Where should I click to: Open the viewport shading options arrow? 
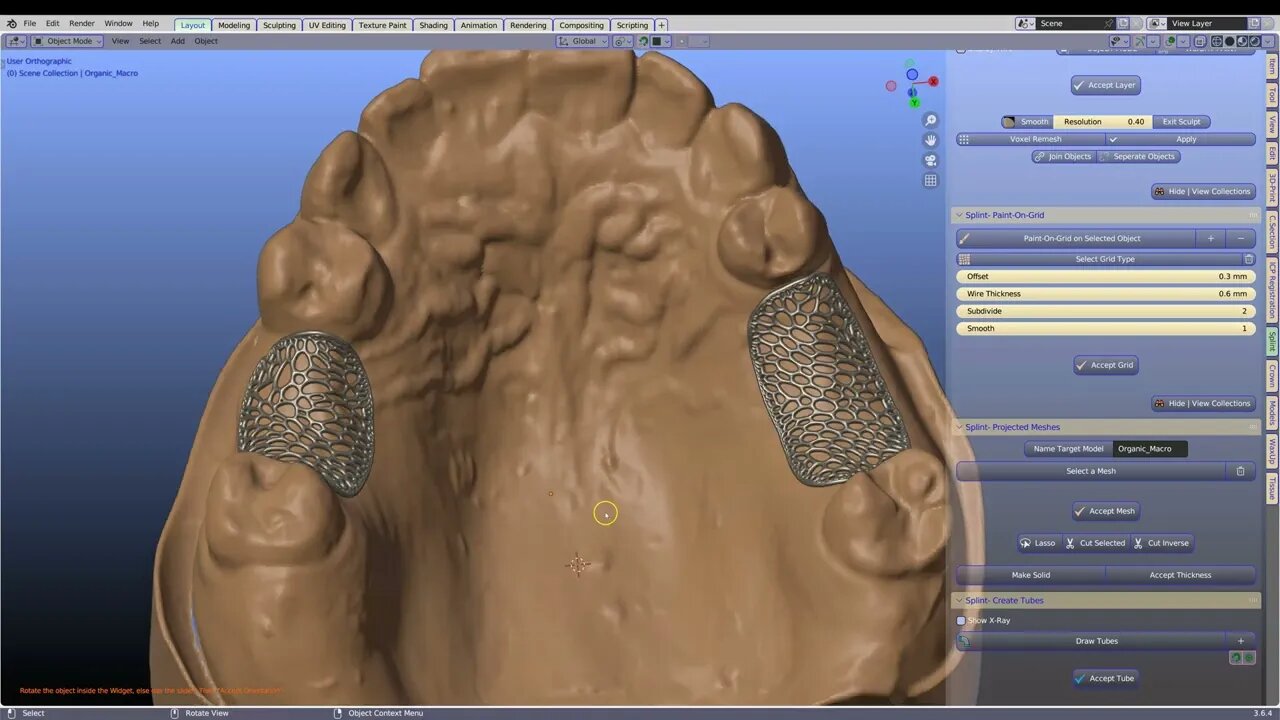pos(1268,41)
